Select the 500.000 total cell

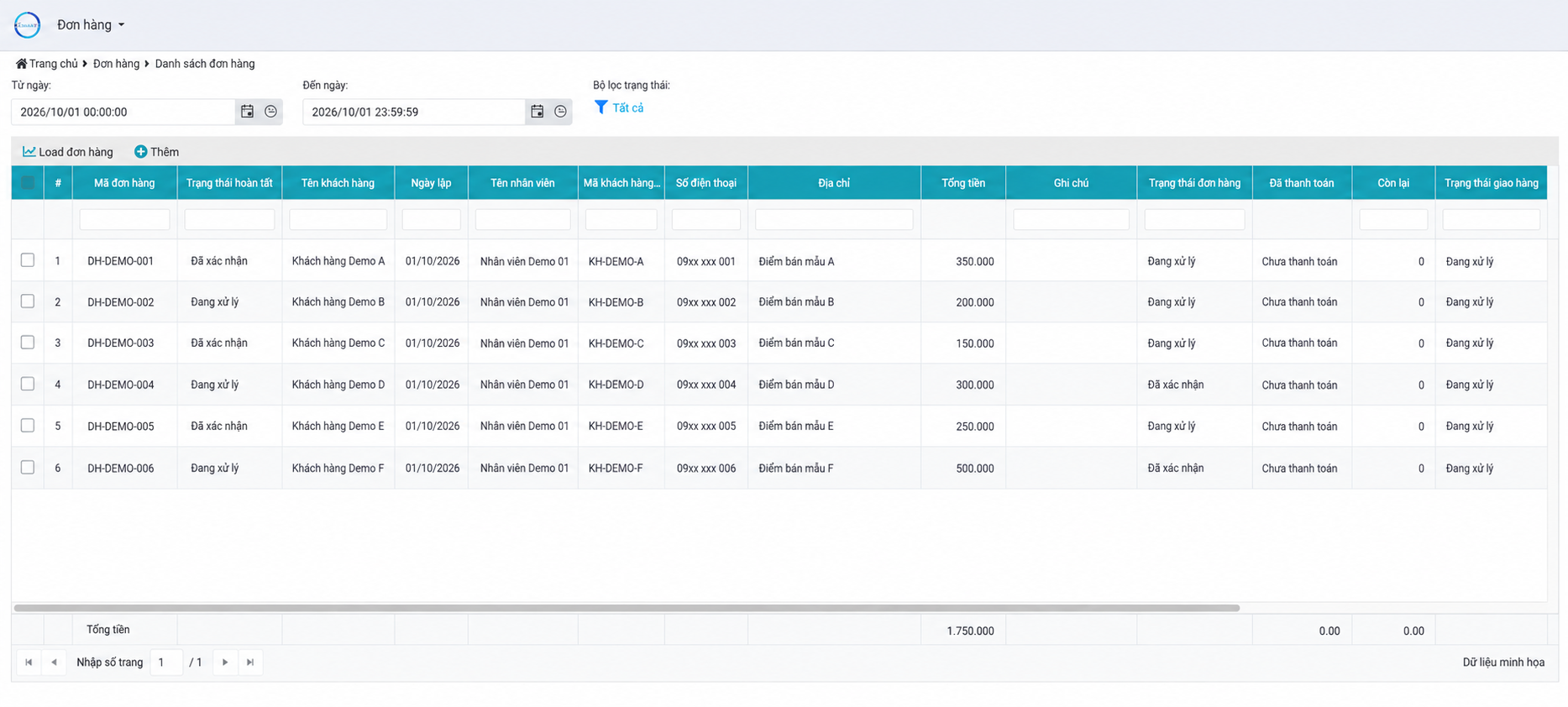[x=963, y=469]
